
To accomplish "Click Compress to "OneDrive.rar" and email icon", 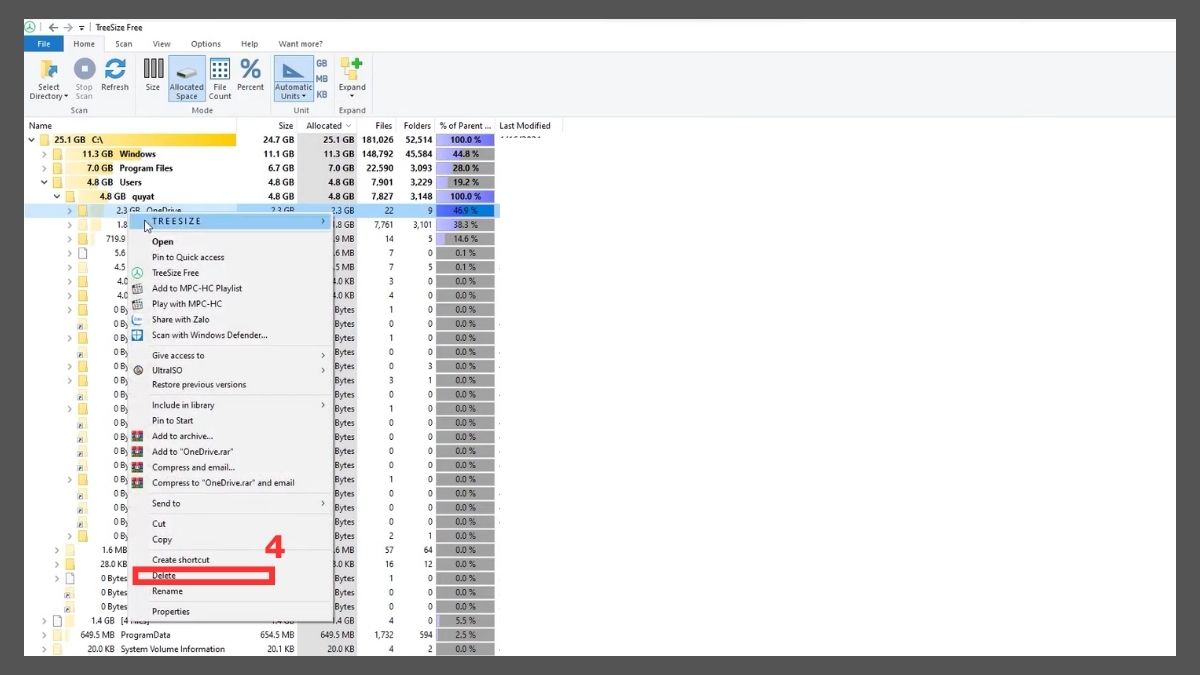I will 138,483.
